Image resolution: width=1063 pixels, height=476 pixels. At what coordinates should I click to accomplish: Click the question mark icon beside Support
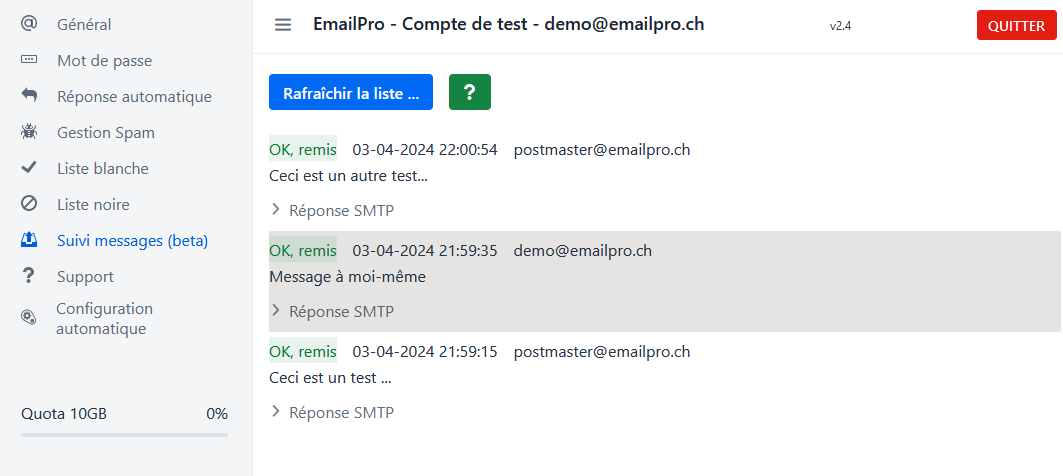29,276
